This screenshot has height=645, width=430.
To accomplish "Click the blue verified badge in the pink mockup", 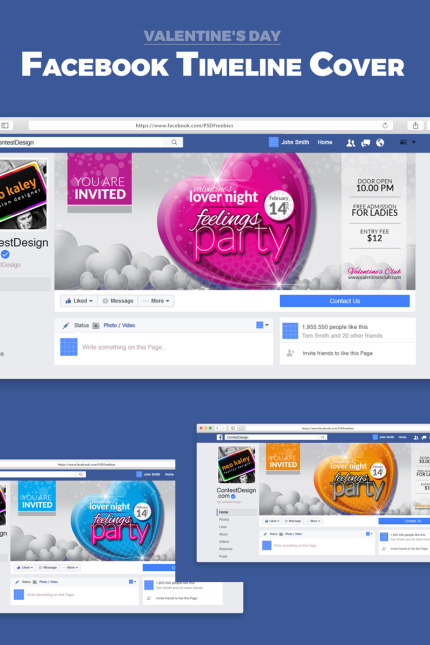I will click(5, 254).
